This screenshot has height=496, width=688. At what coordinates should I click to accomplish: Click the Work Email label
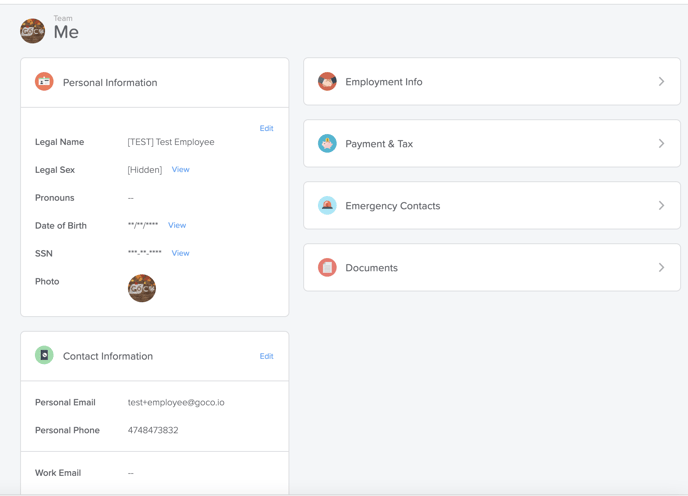click(58, 473)
